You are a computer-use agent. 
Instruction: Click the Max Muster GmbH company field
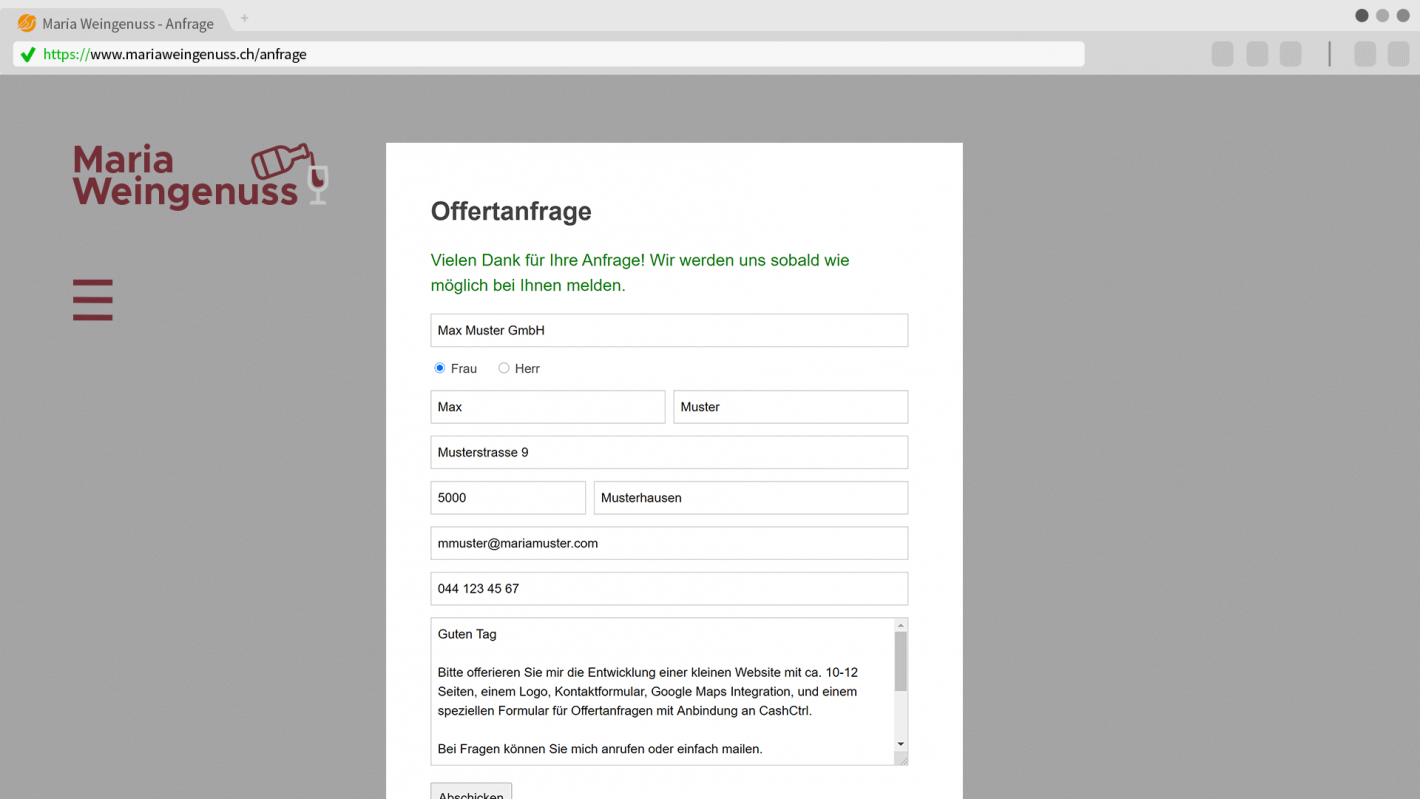click(669, 330)
